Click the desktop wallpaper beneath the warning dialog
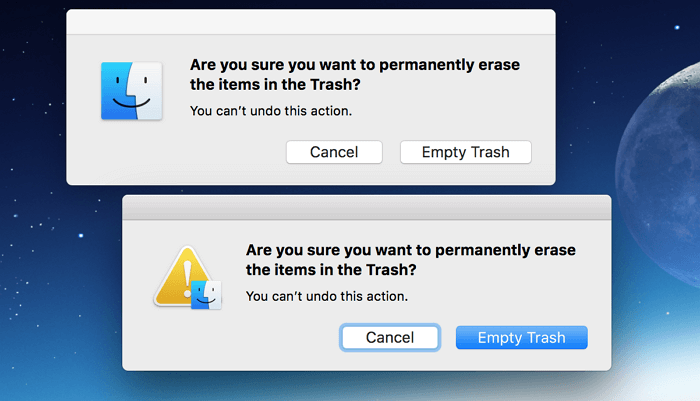Viewport: 700px width, 401px height. click(x=366, y=387)
